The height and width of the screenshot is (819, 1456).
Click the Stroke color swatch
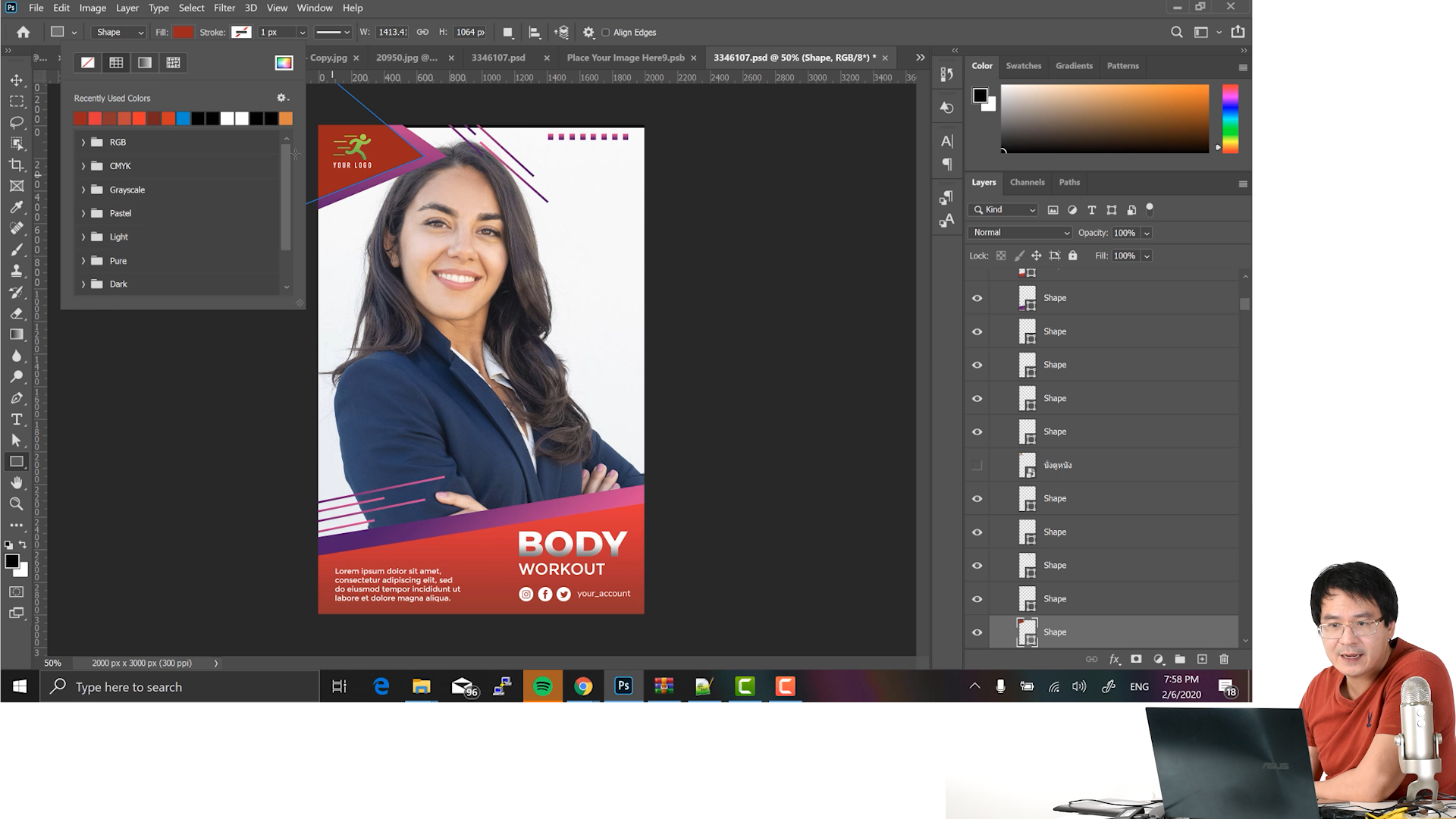(x=241, y=33)
